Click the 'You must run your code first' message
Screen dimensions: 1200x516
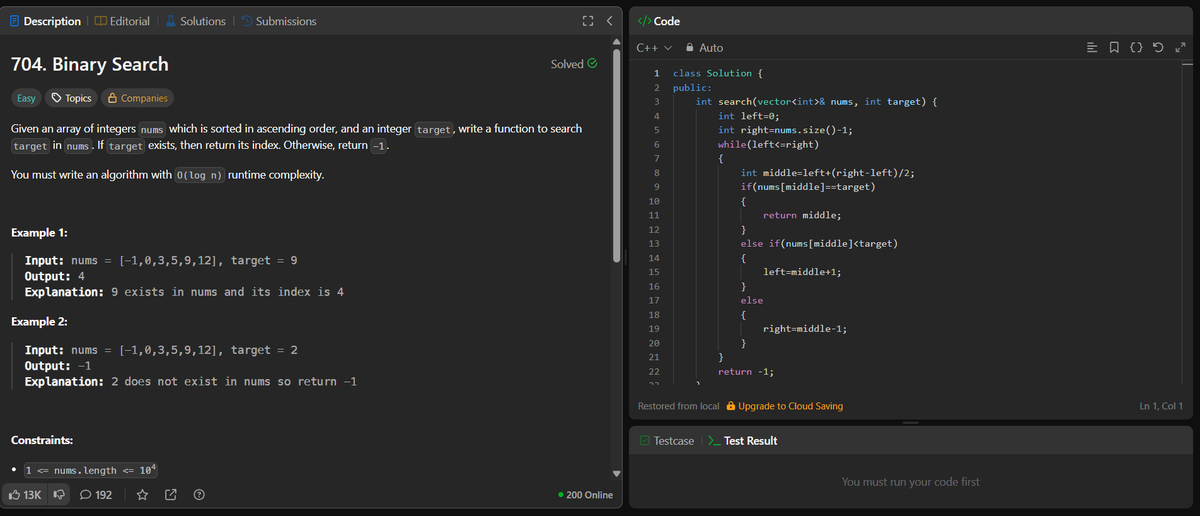[x=911, y=482]
